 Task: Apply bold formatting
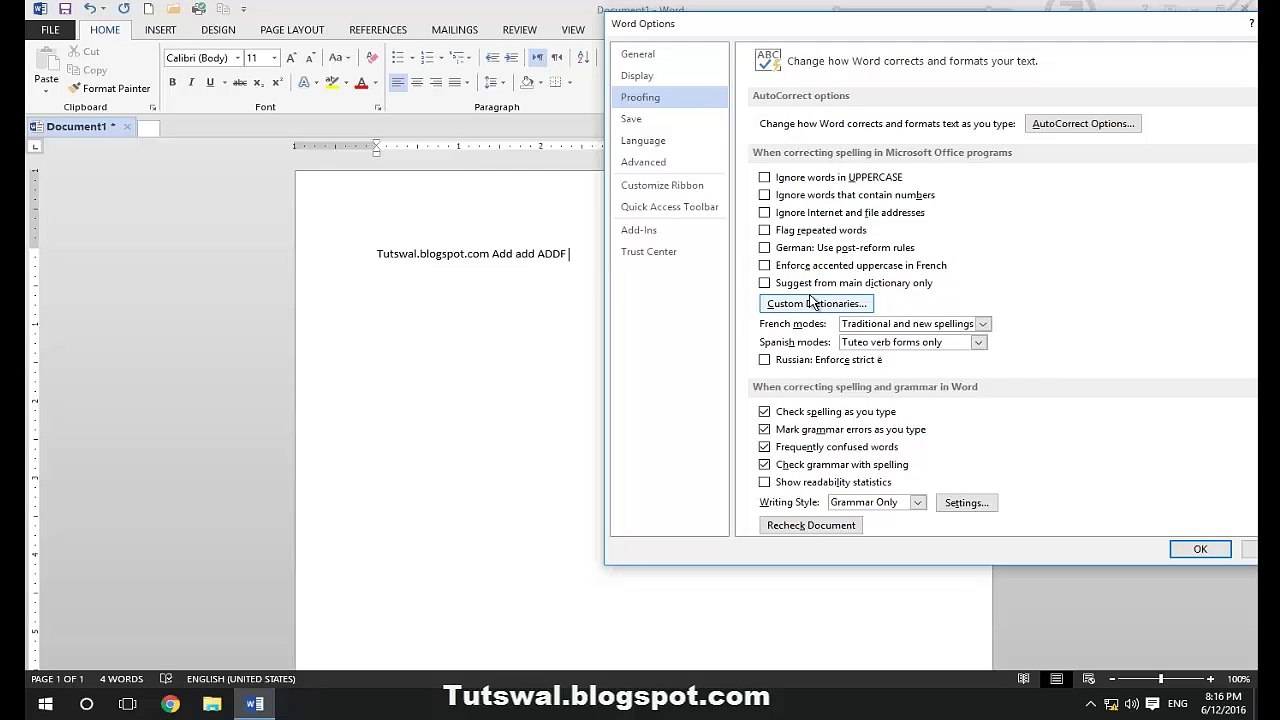(x=172, y=82)
